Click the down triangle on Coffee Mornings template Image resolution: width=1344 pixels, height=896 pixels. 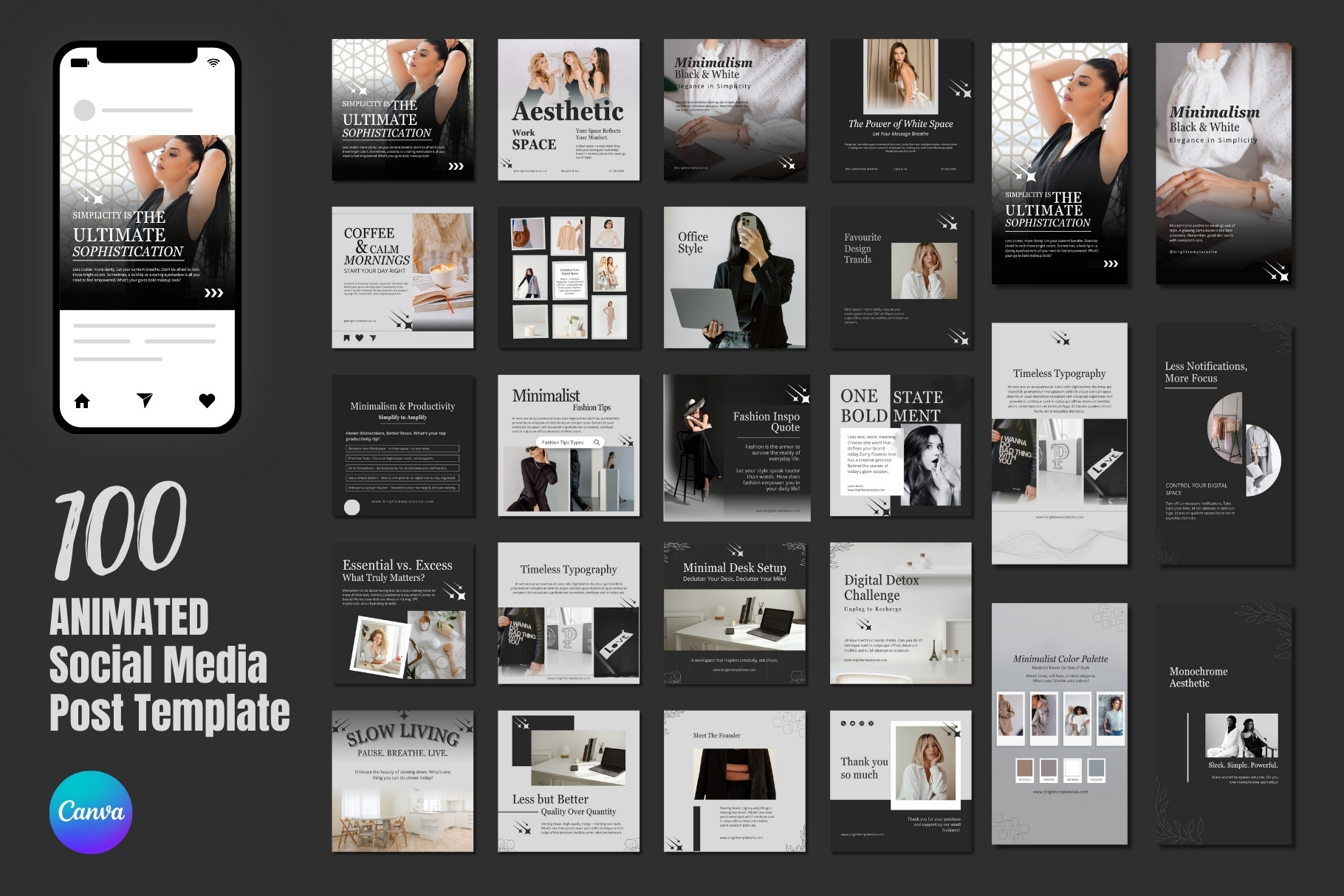(x=373, y=338)
